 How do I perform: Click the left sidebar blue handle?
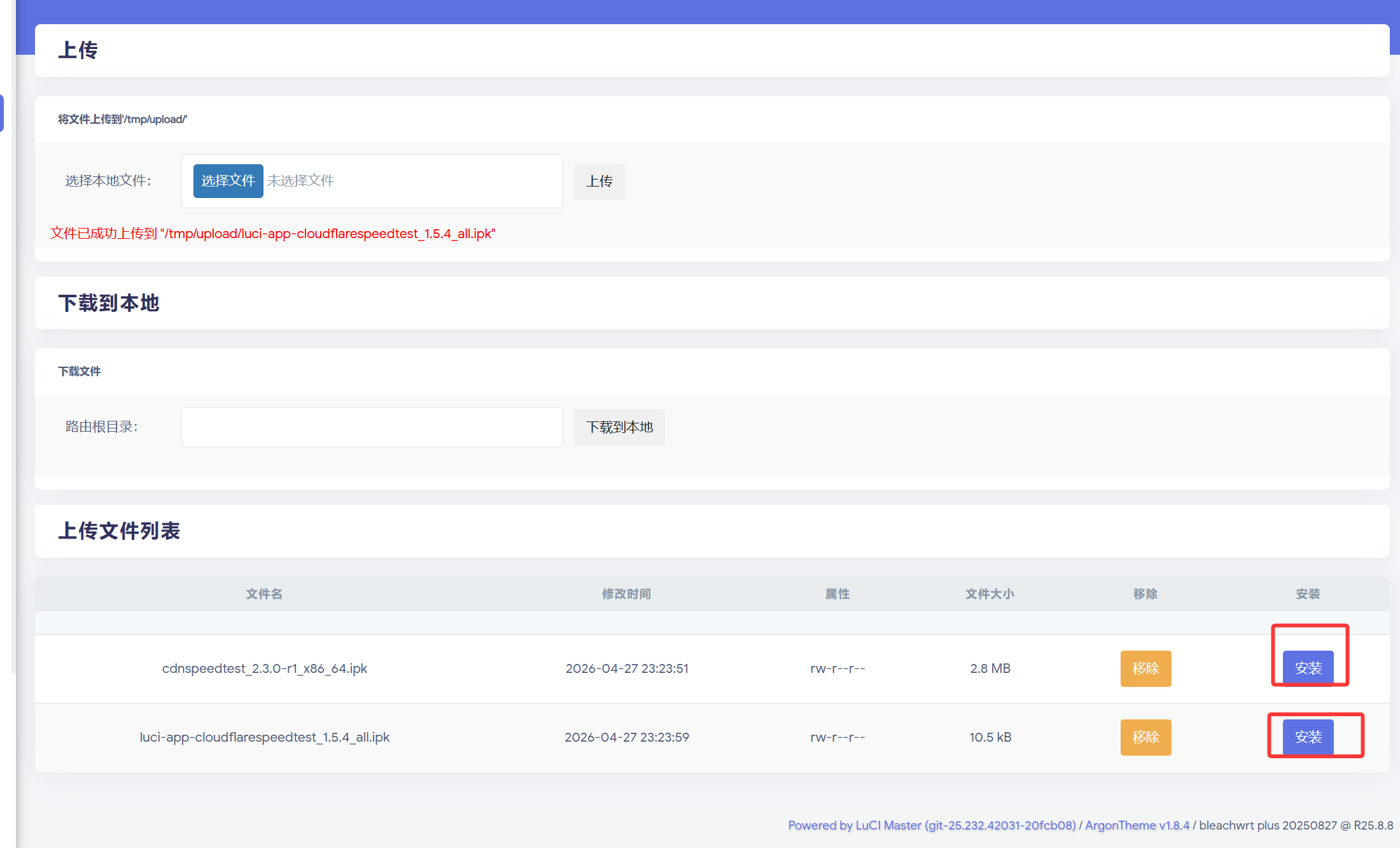pos(2,113)
